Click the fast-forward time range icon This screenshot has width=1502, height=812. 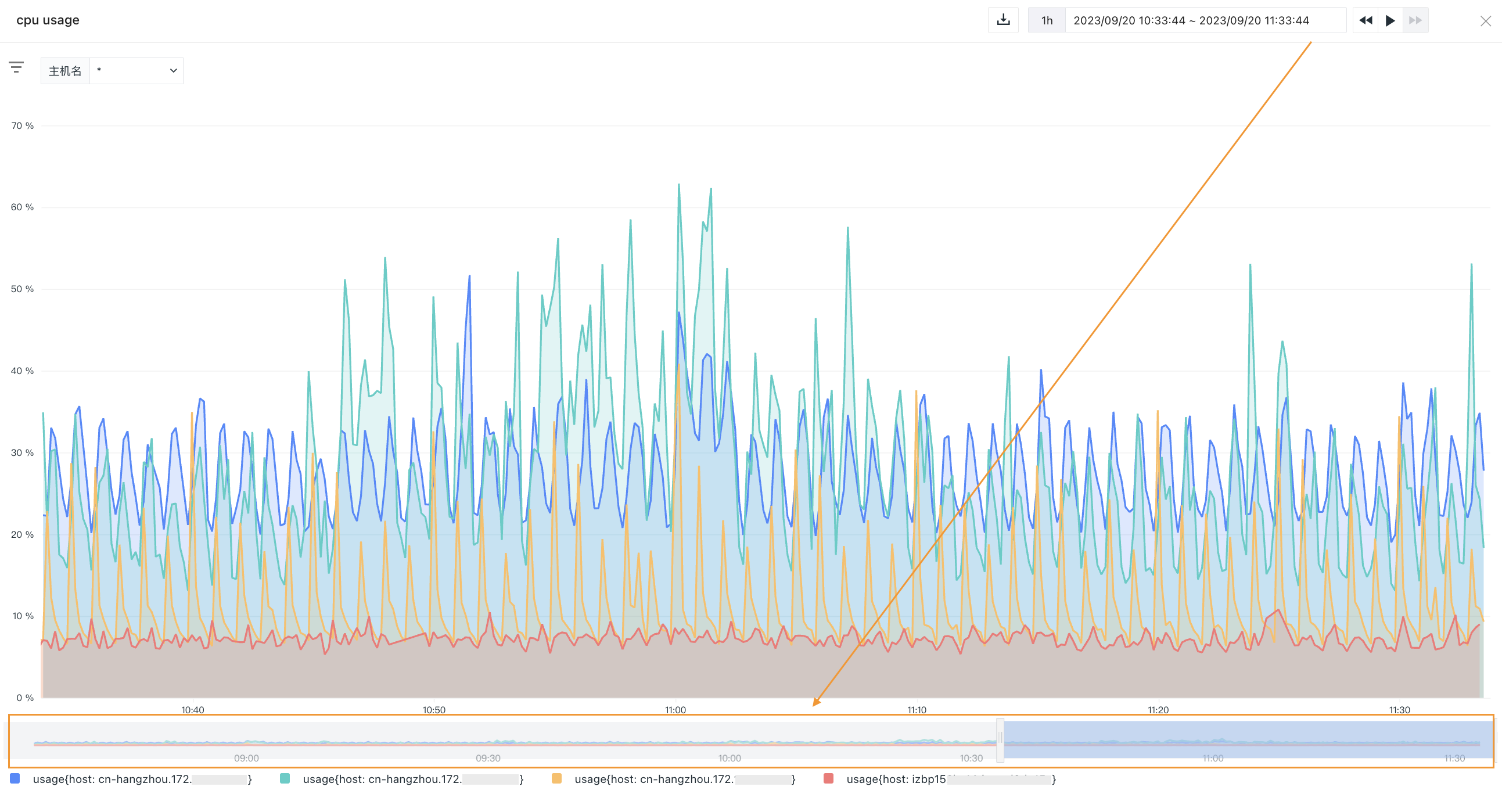point(1415,20)
